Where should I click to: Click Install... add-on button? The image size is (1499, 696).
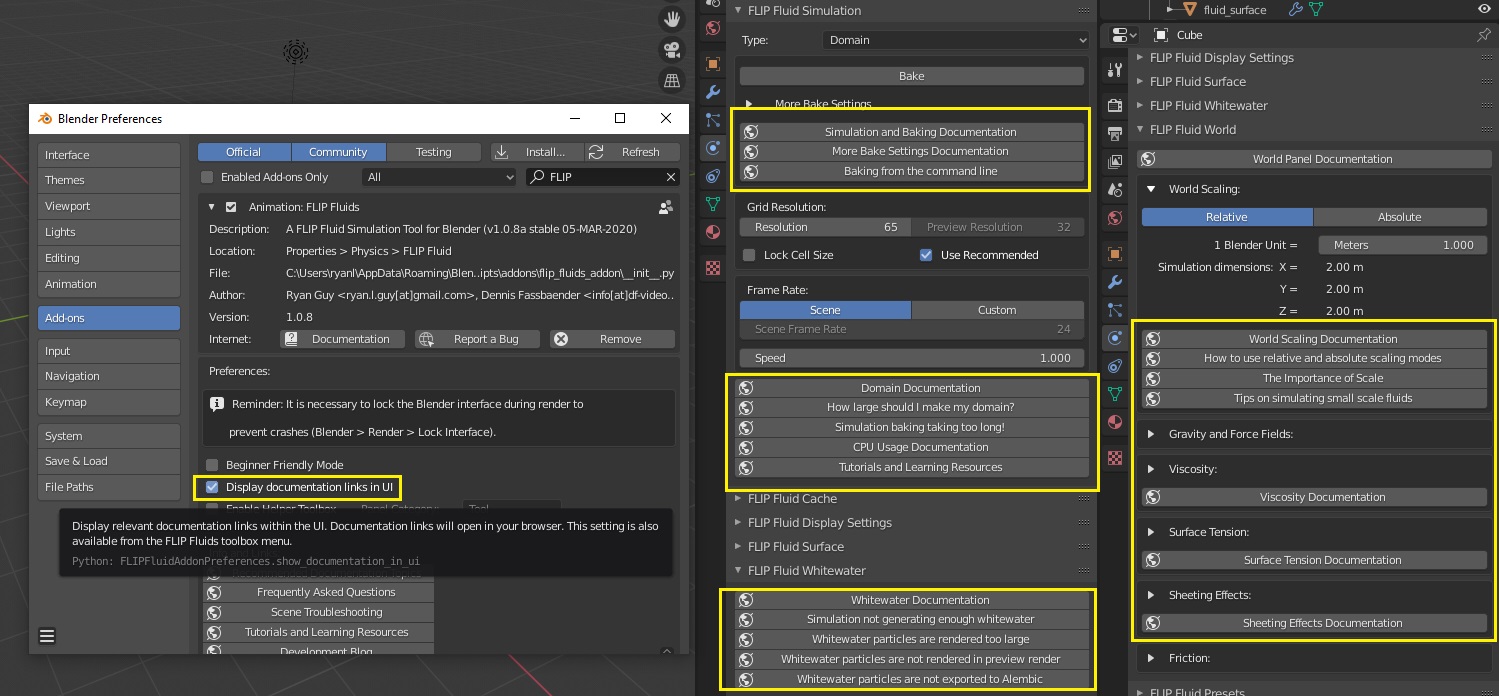click(x=536, y=152)
